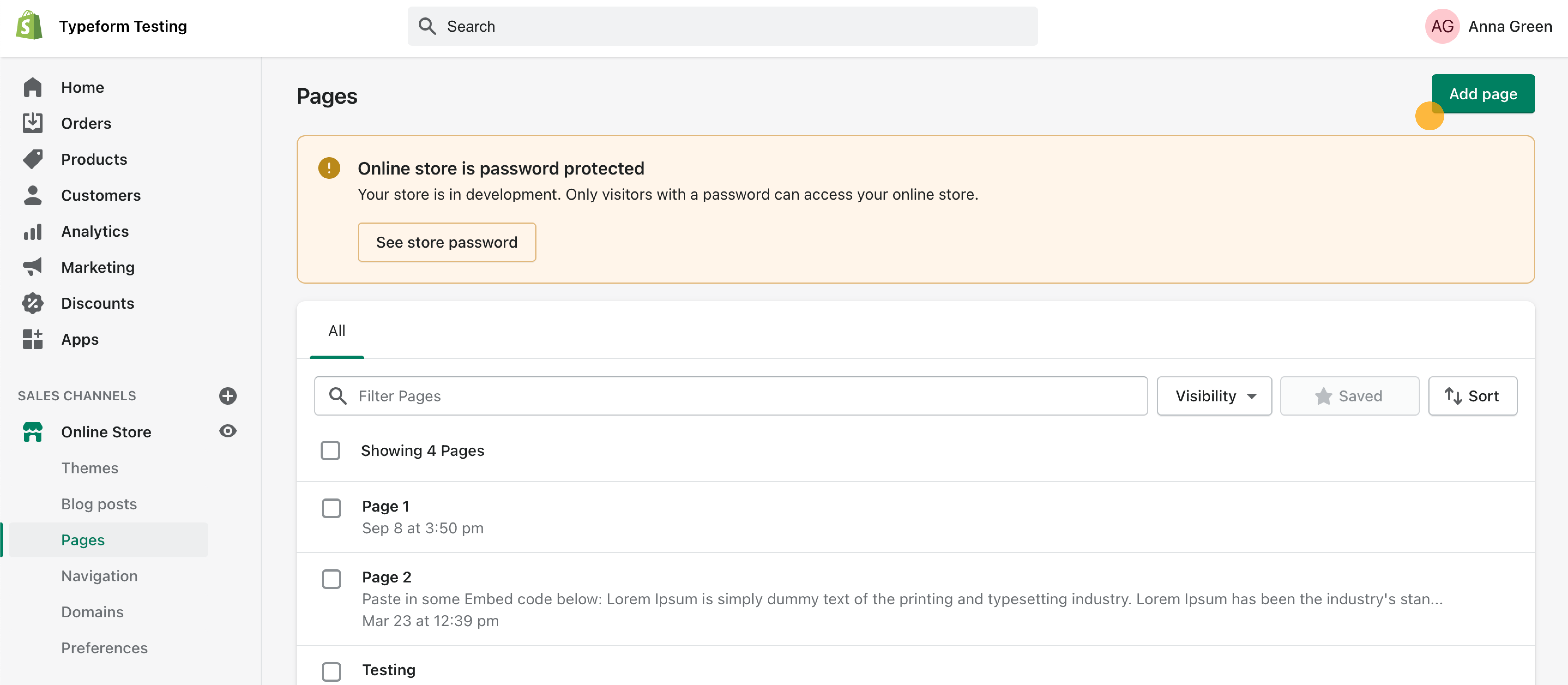Go to Blog posts submenu
This screenshot has height=685, width=1568.
pos(99,504)
